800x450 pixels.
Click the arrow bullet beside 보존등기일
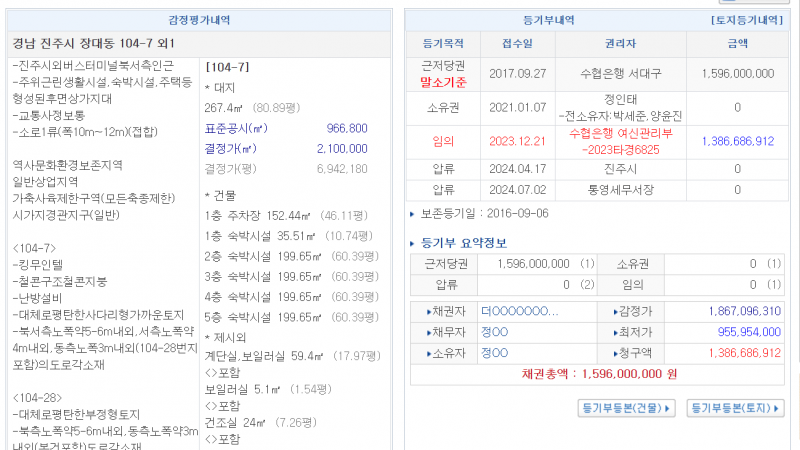[x=413, y=213]
